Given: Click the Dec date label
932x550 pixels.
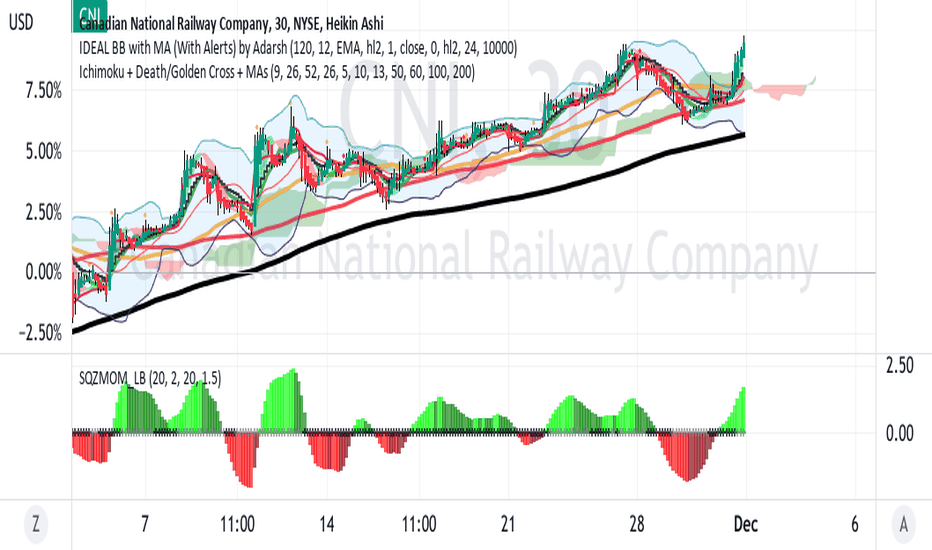Looking at the screenshot, I should [746, 524].
